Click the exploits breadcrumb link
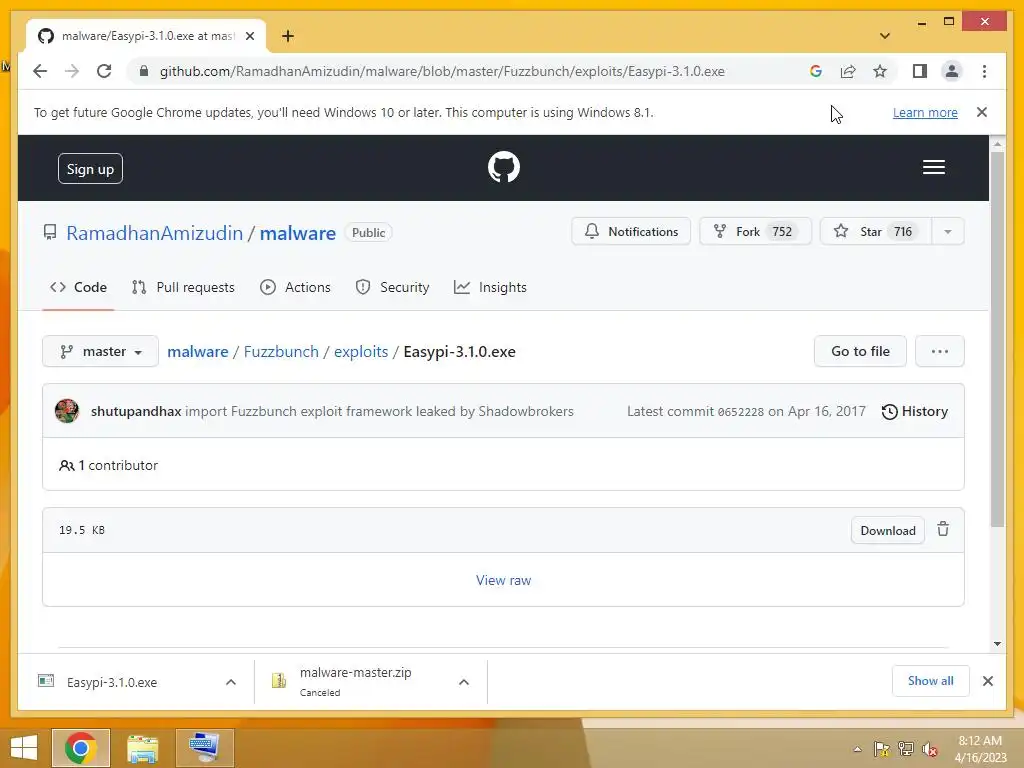Image resolution: width=1024 pixels, height=768 pixels. pyautogui.click(x=361, y=351)
